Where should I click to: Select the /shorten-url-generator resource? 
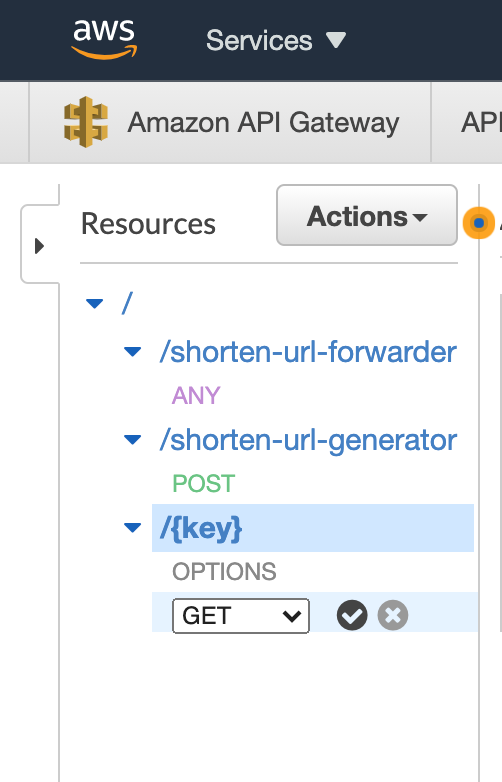click(308, 440)
